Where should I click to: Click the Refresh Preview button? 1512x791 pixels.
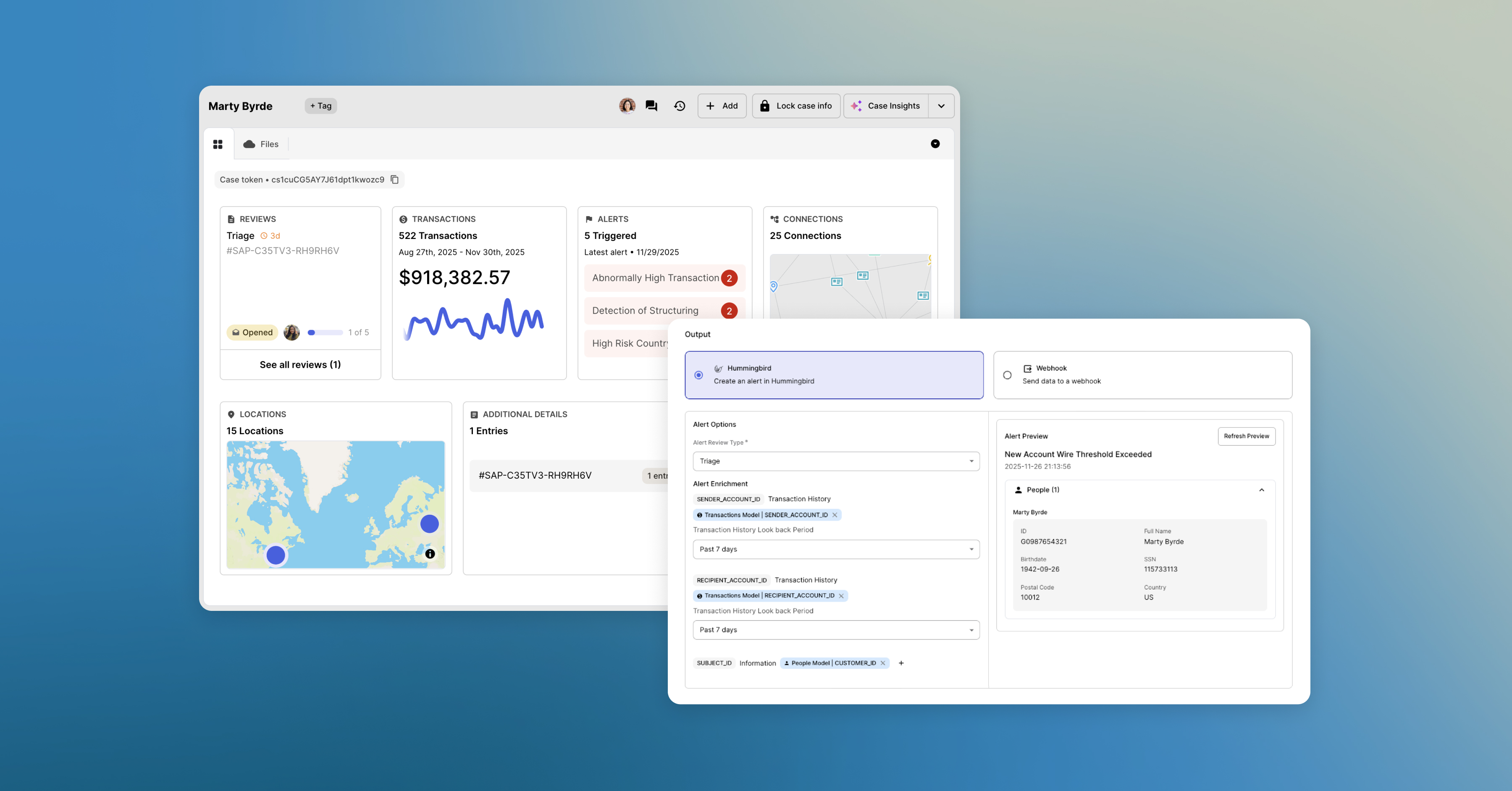[x=1246, y=436]
